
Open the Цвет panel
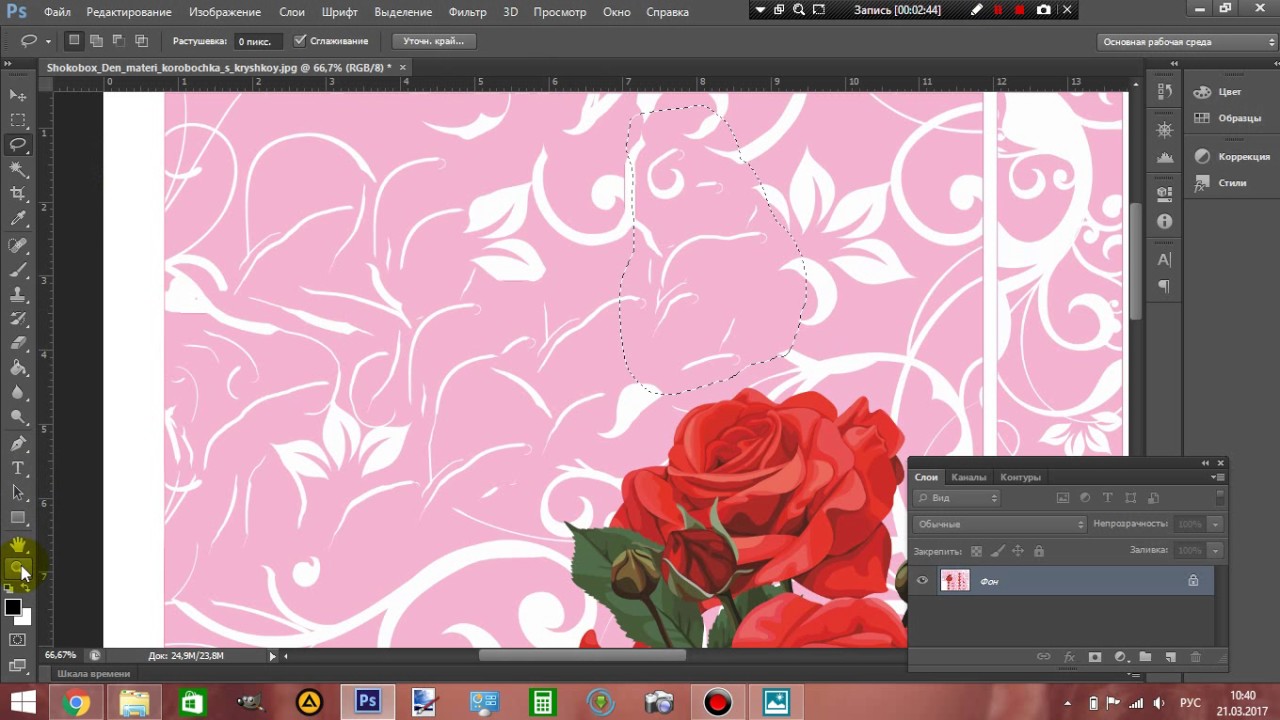pyautogui.click(x=1229, y=92)
